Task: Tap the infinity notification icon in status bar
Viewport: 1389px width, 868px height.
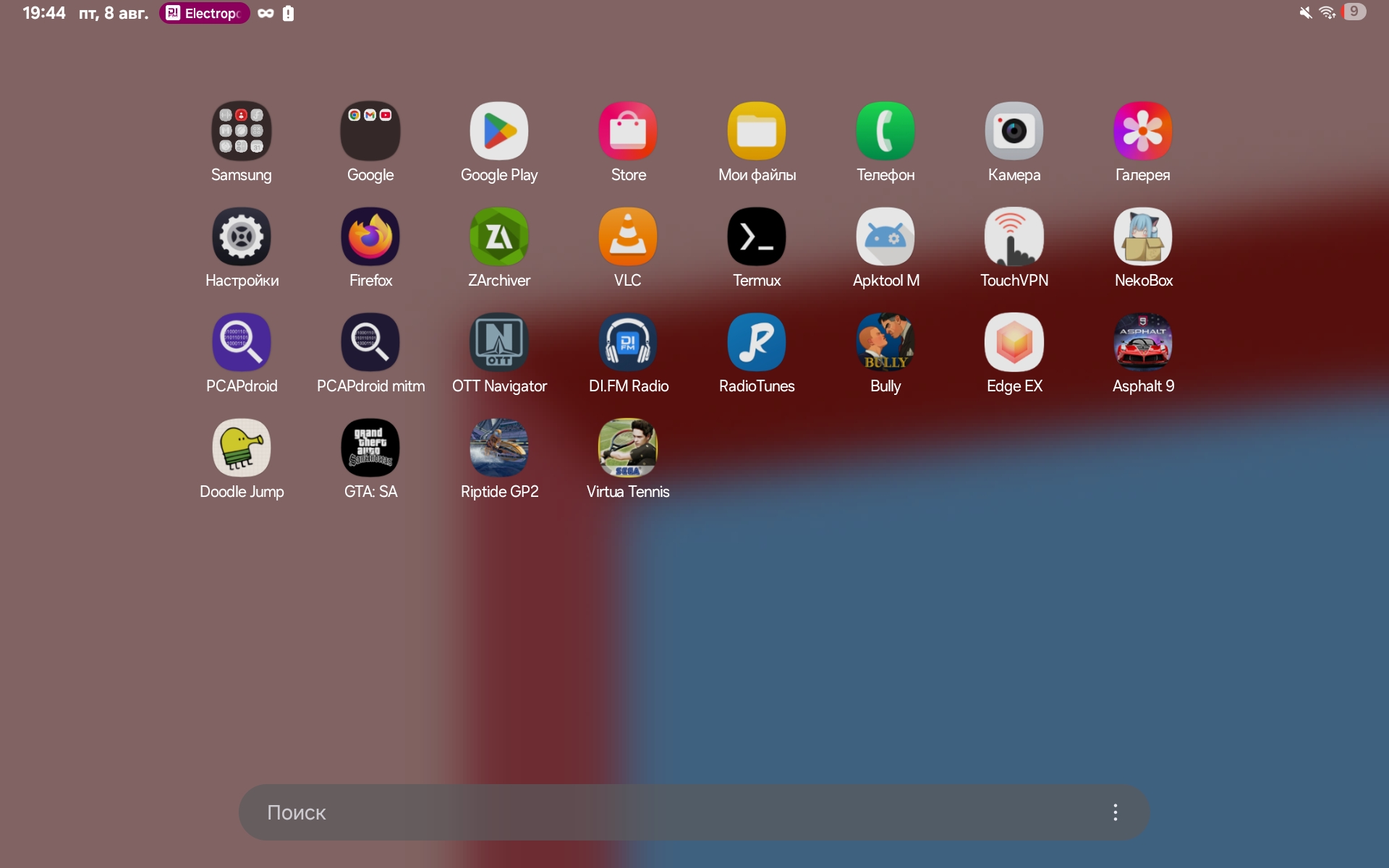Action: tap(266, 13)
